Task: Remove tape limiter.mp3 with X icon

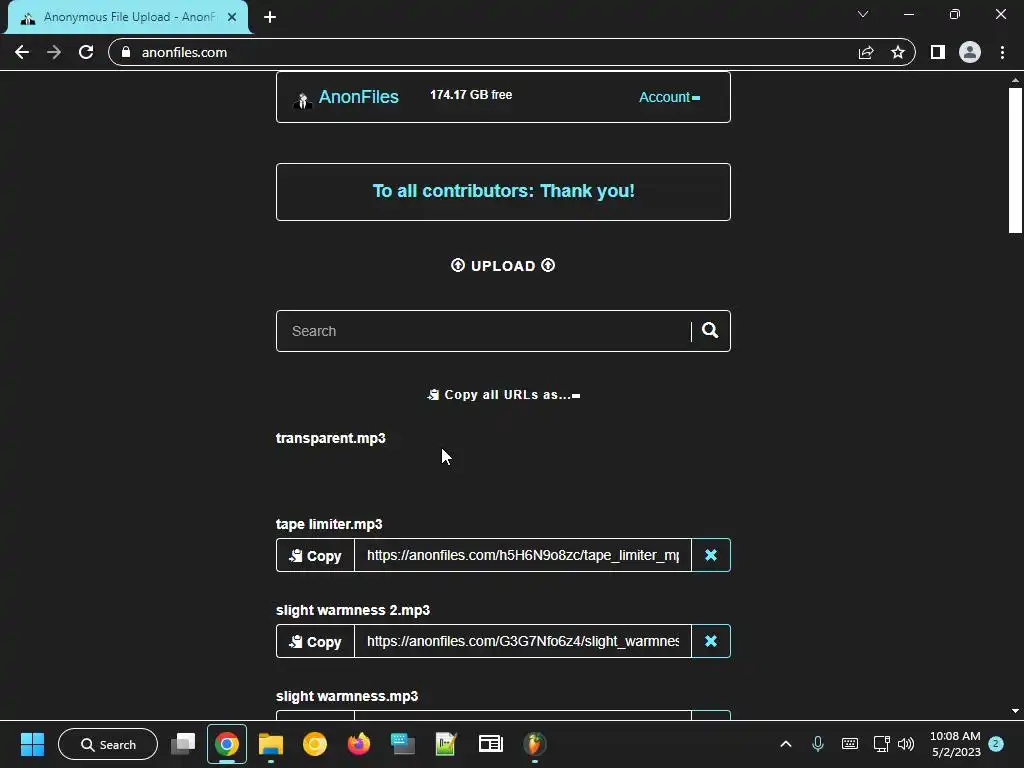Action: point(711,555)
